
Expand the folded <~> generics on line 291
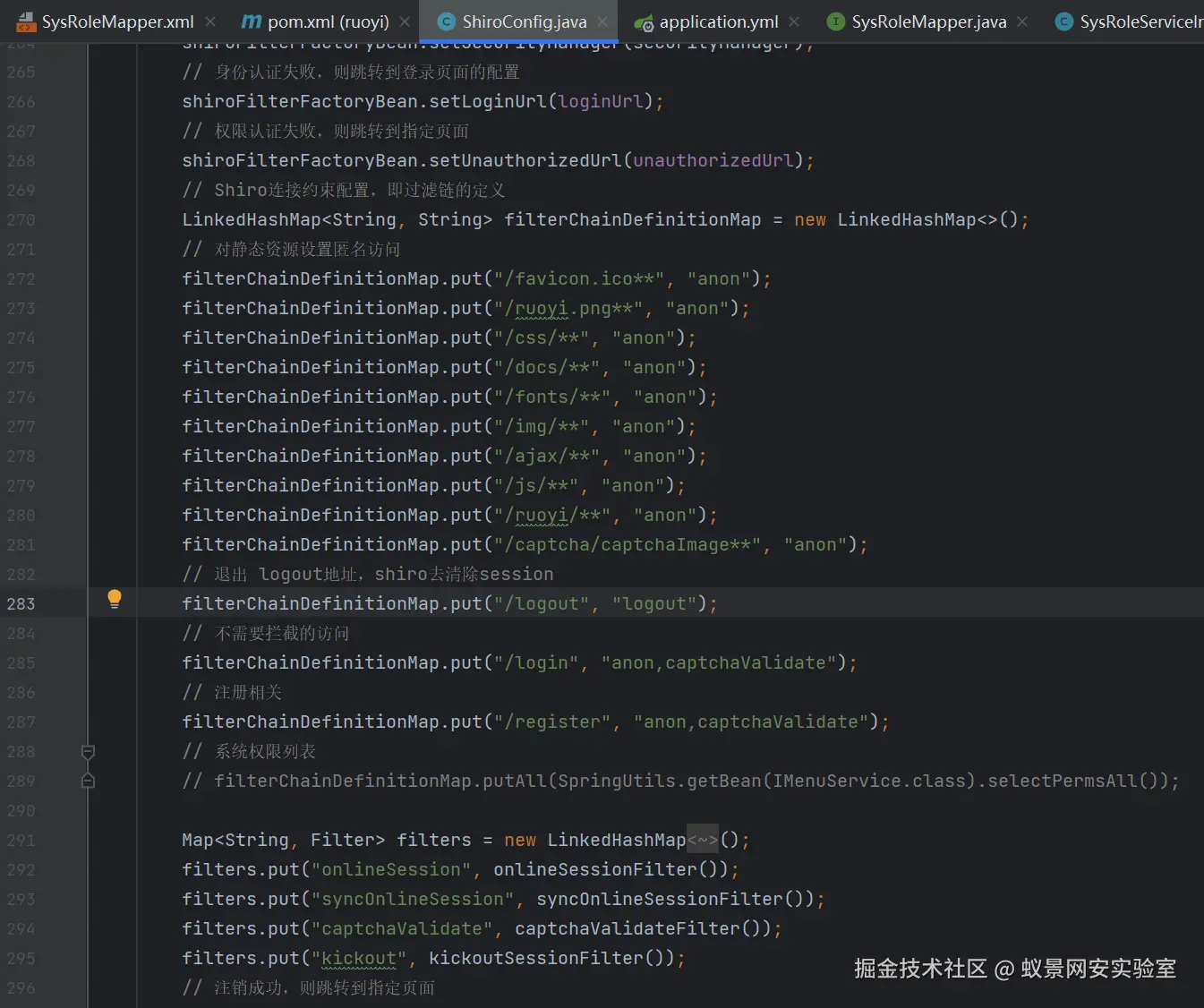point(703,840)
